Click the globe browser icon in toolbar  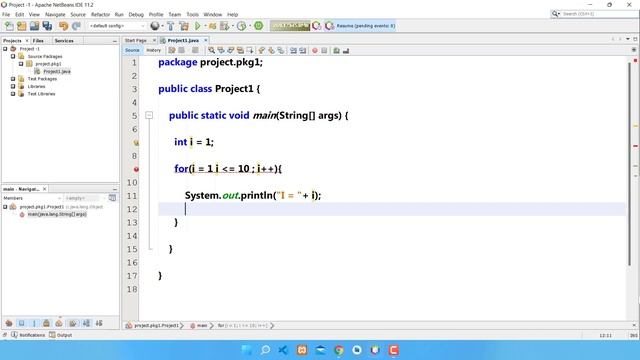(155, 26)
